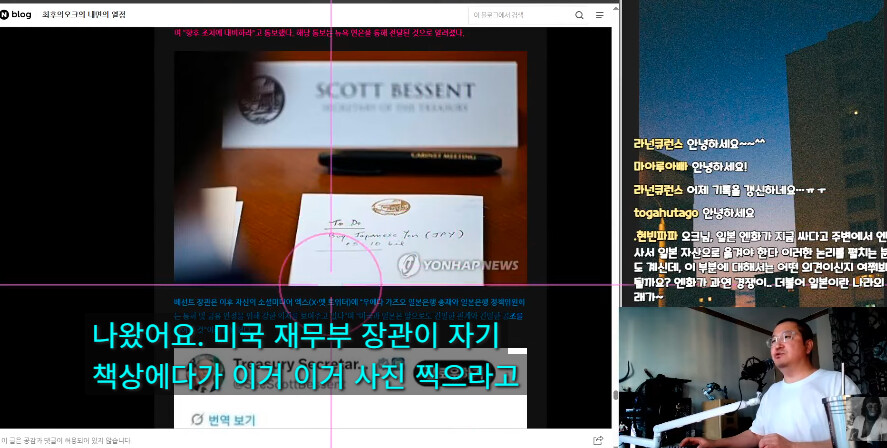
Task: Click the Scott Bessent nameplate photo
Action: pyautogui.click(x=350, y=168)
